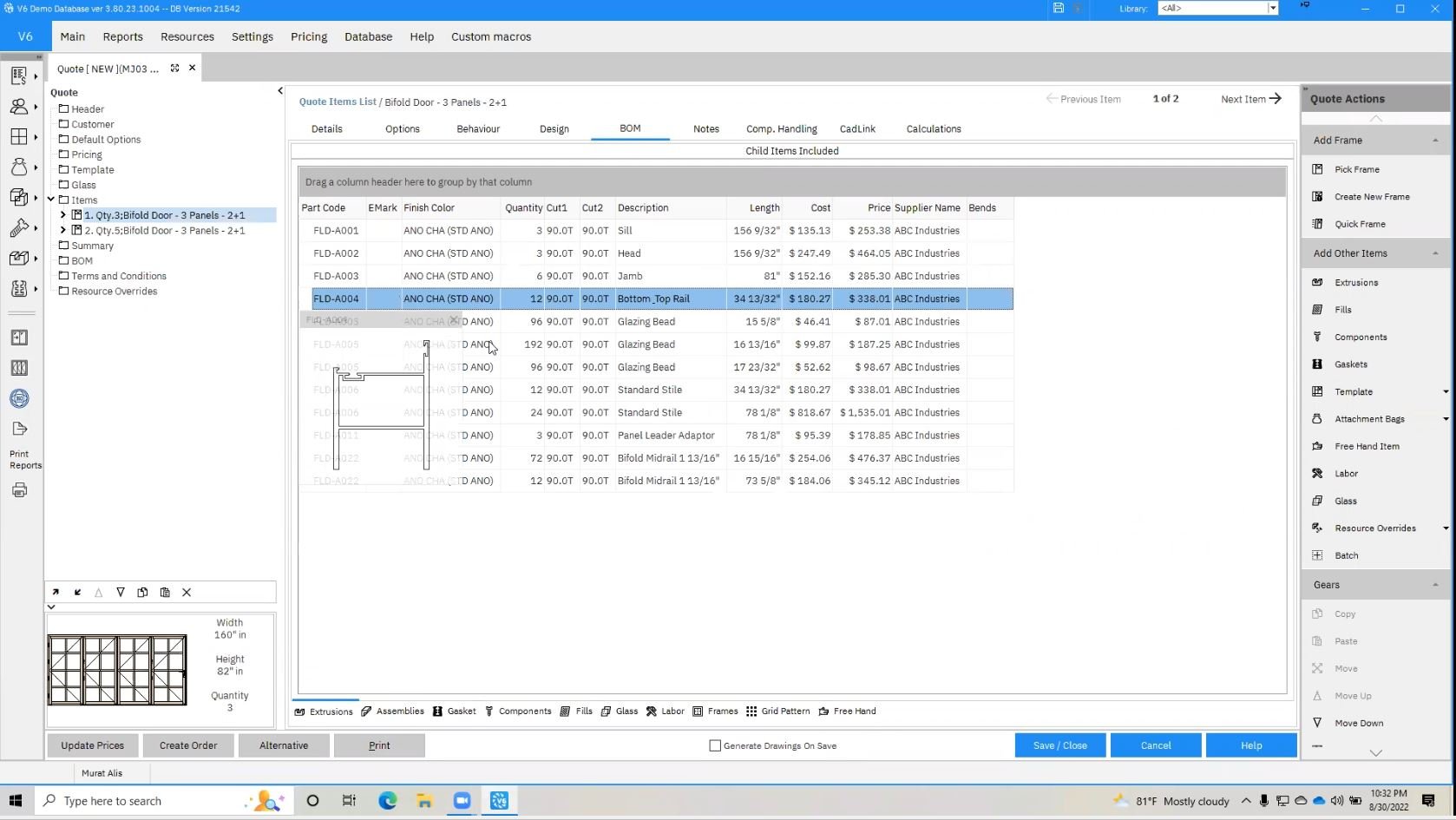
Task: Click the Update Prices button
Action: point(92,745)
